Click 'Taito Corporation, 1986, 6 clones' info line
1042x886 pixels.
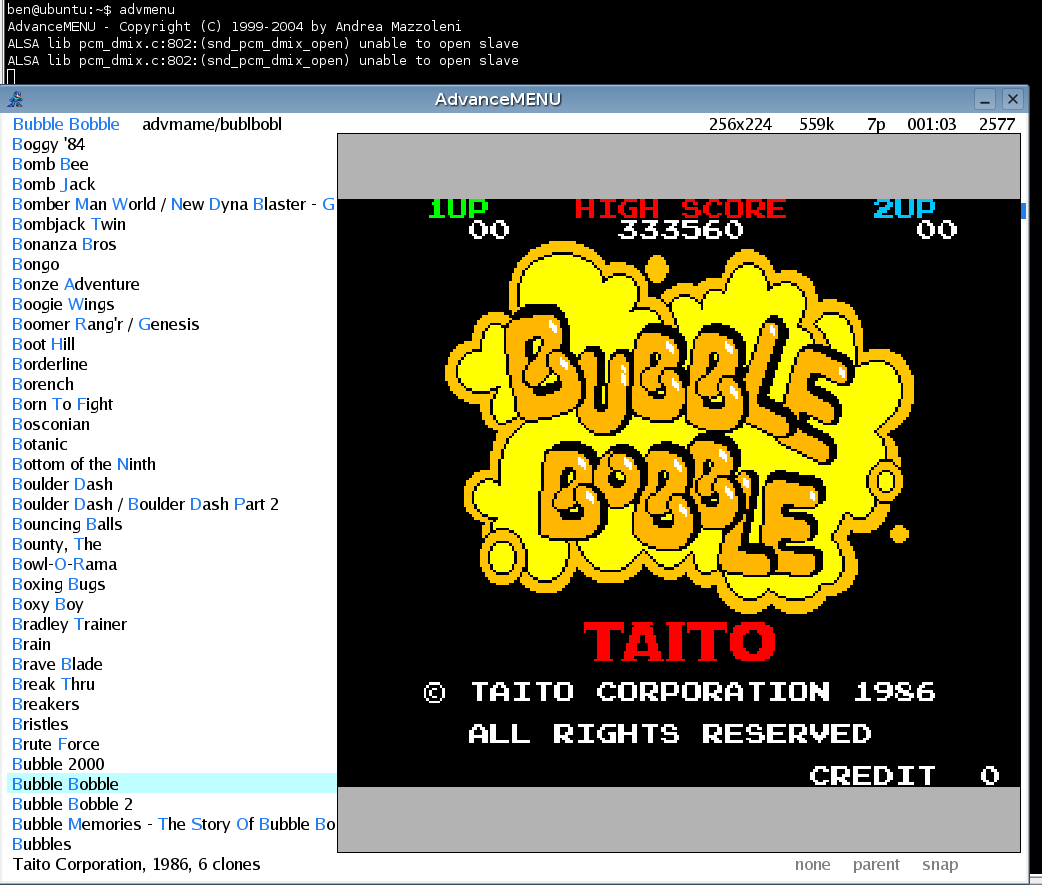coord(136,864)
